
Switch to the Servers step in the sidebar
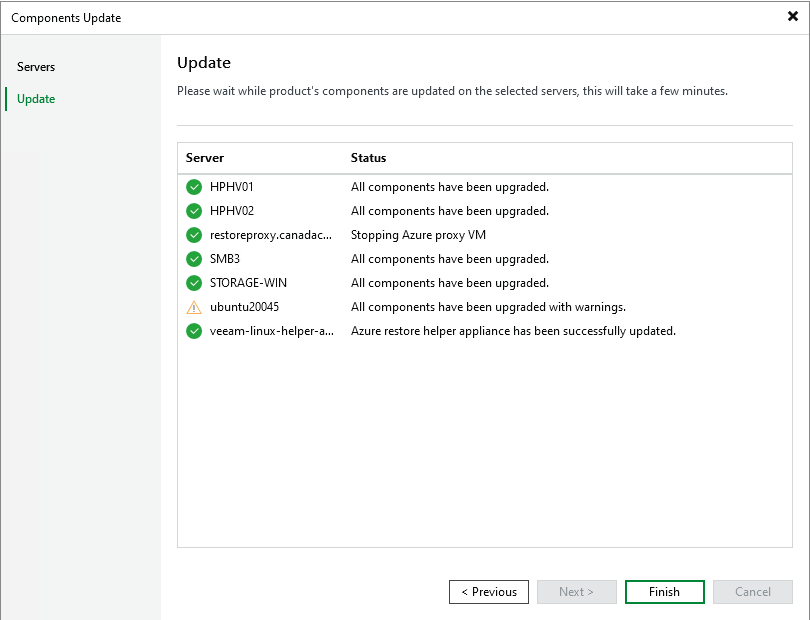(36, 67)
